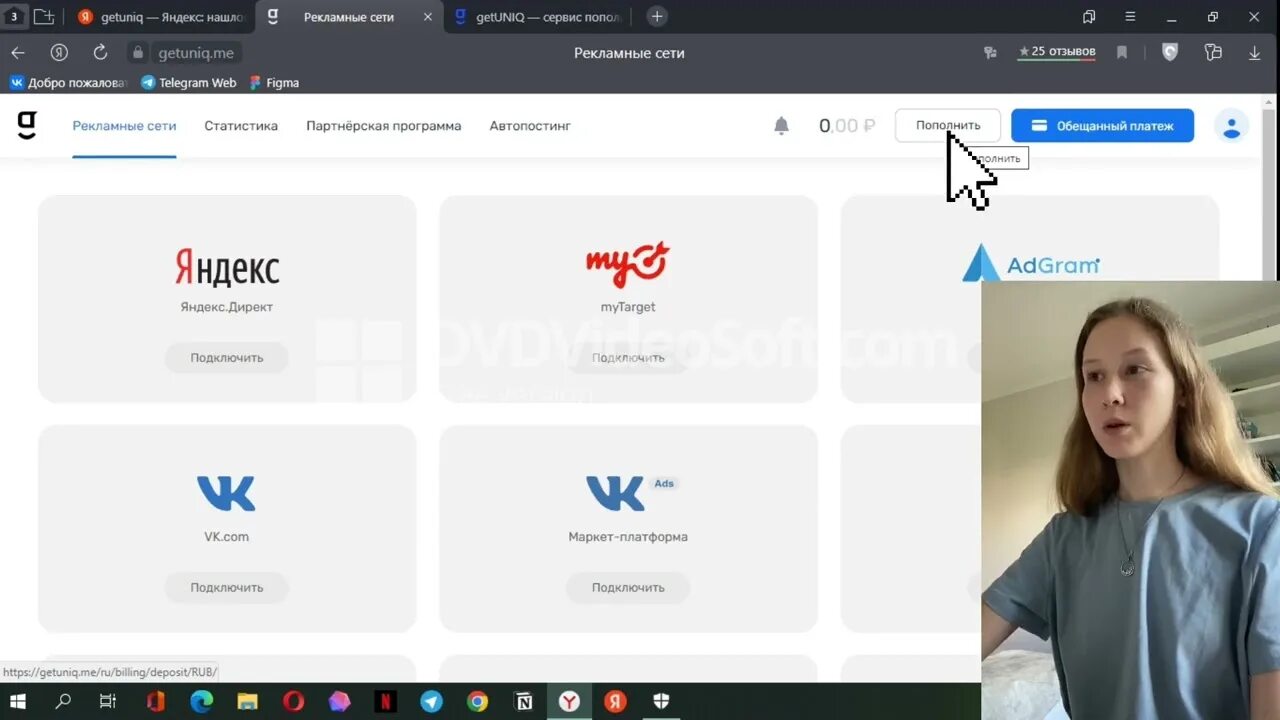Reload the page
Screen dimensions: 1280x720
coord(100,53)
